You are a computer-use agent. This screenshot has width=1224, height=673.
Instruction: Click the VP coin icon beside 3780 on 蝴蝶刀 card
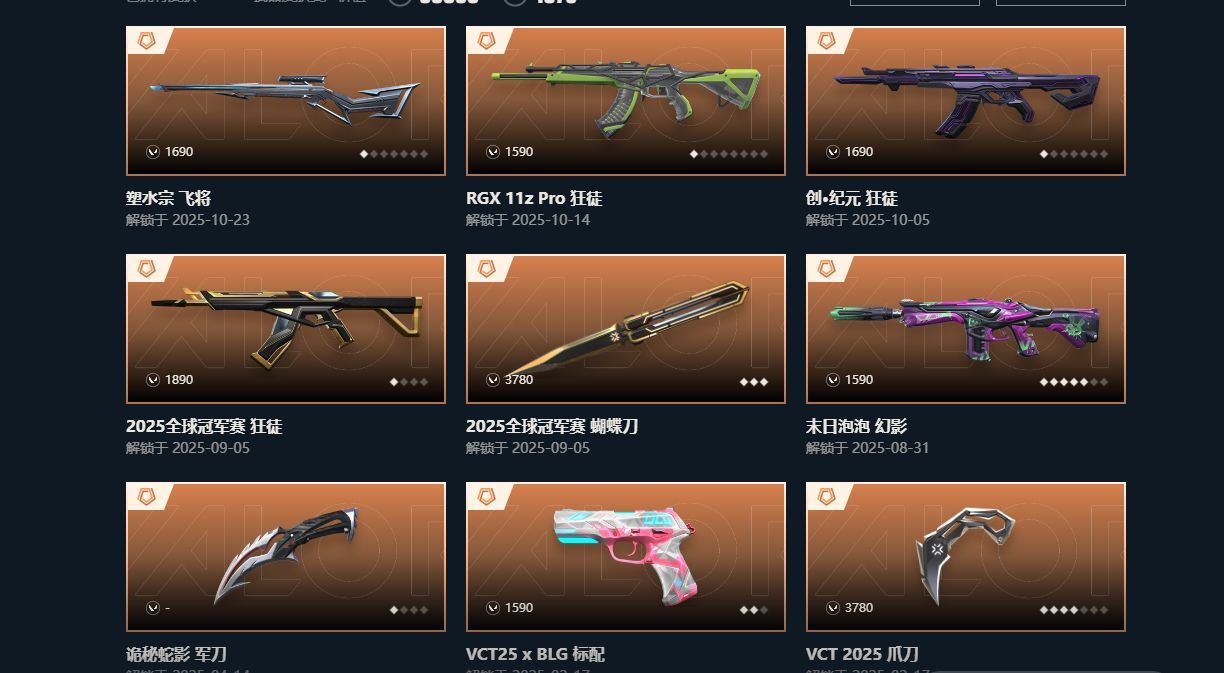pos(493,380)
